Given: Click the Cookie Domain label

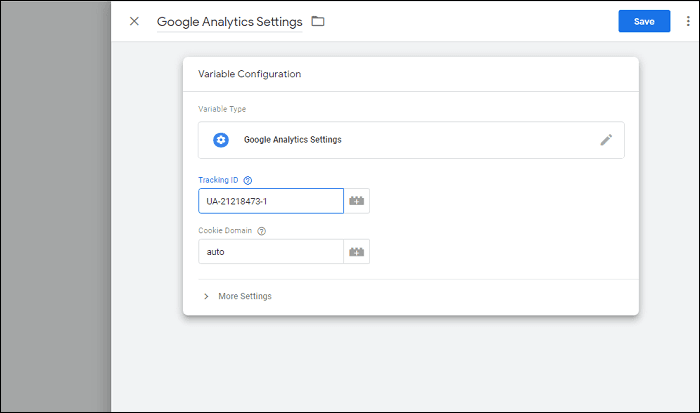Looking at the screenshot, I should (225, 230).
